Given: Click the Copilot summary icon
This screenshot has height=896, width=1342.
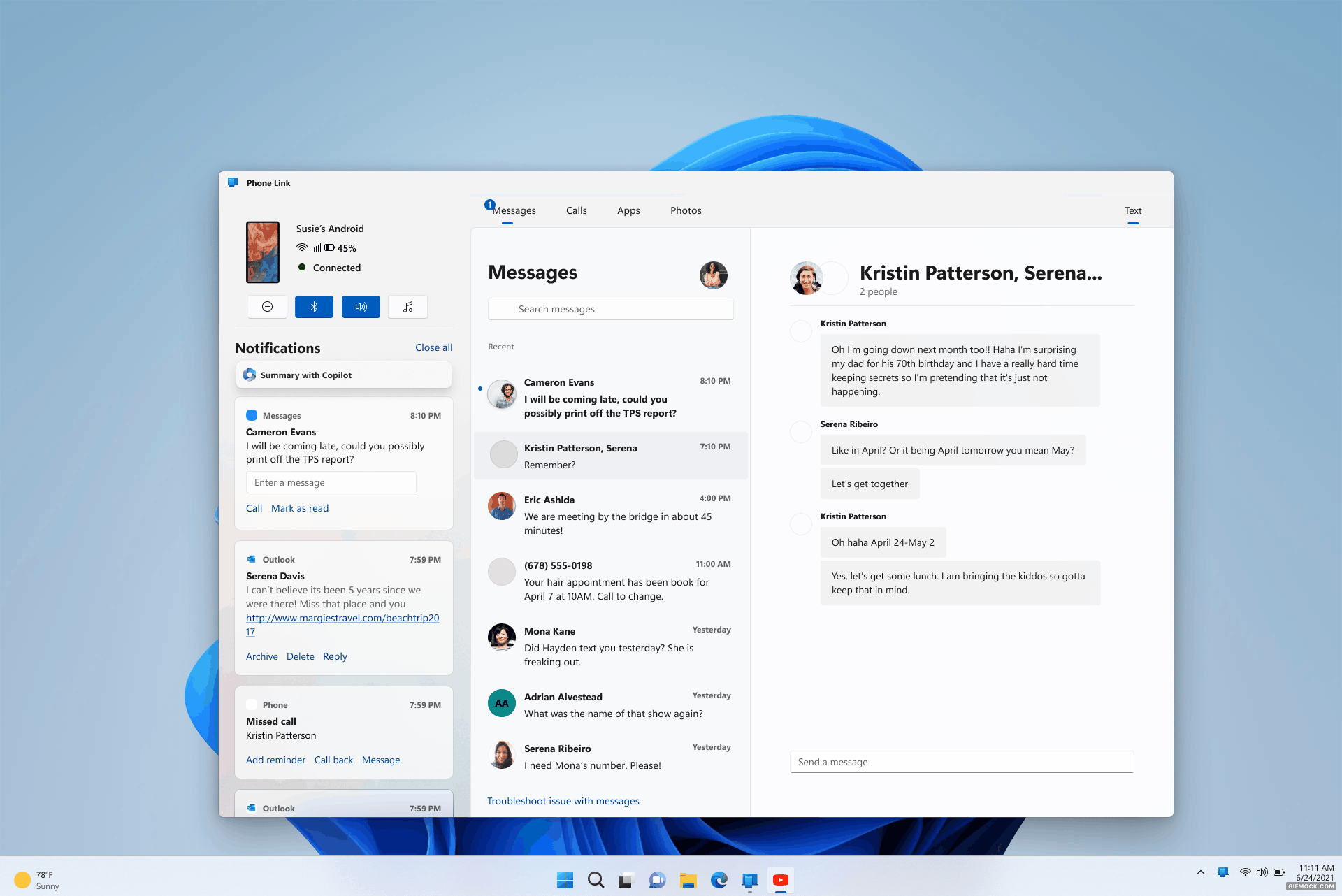Looking at the screenshot, I should 250,375.
